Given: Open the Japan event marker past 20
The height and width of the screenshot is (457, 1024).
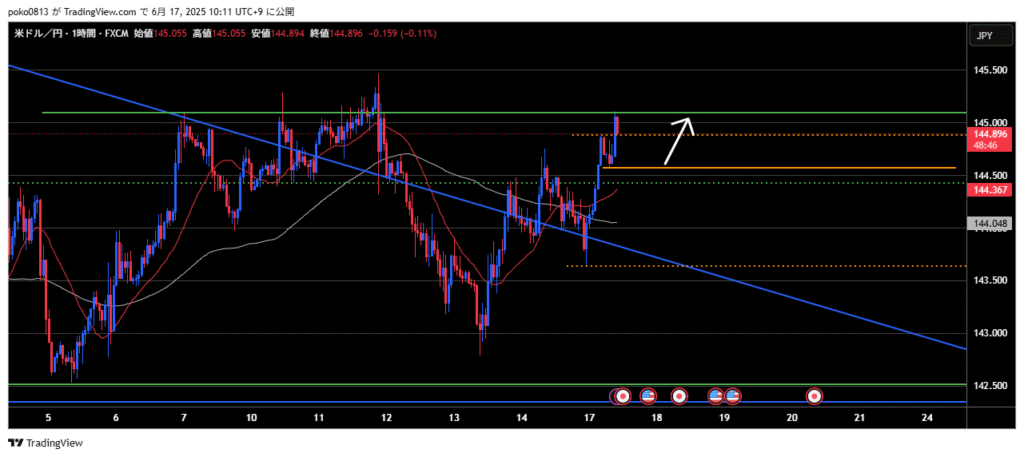Looking at the screenshot, I should [814, 396].
